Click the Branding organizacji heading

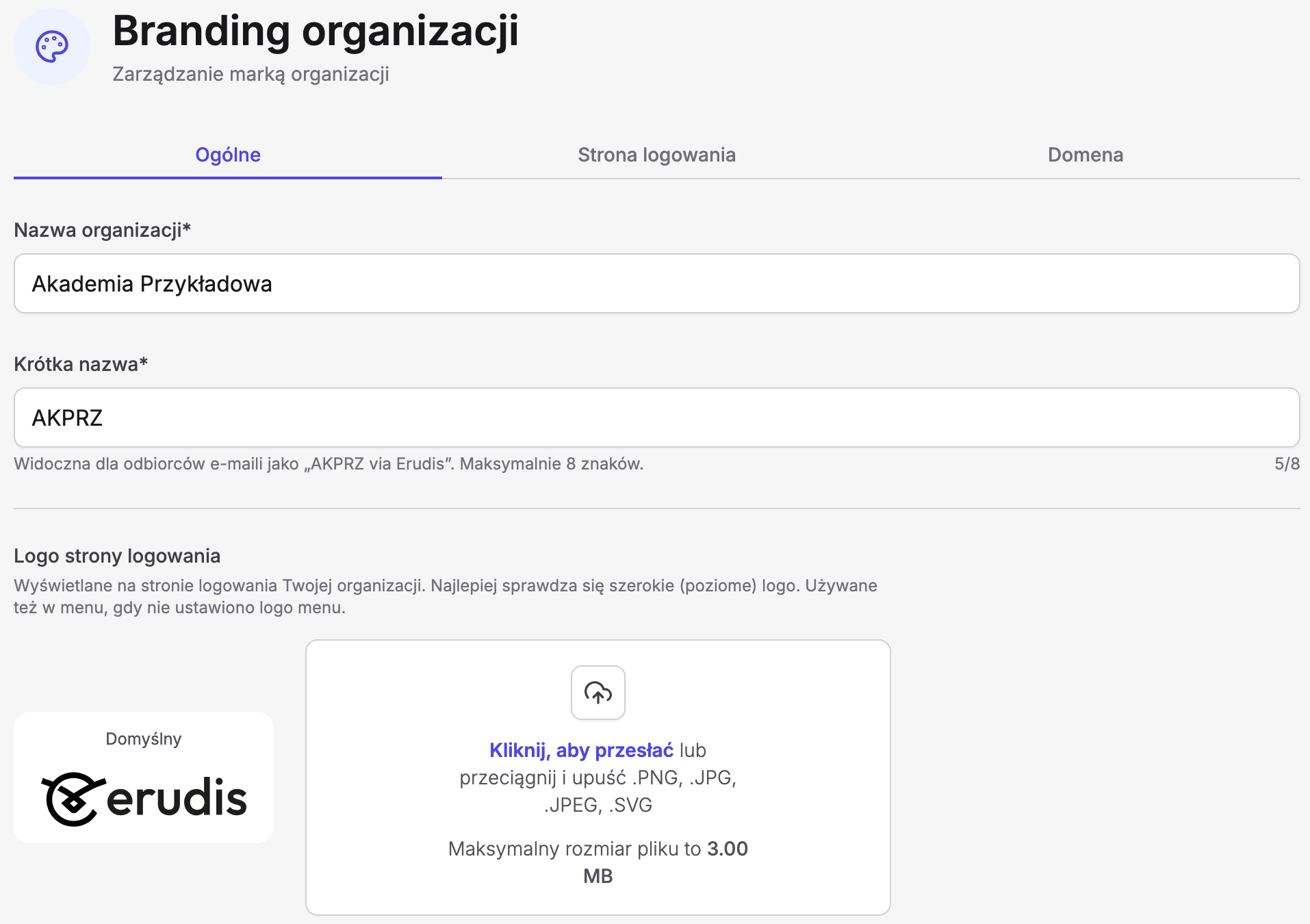click(x=316, y=31)
